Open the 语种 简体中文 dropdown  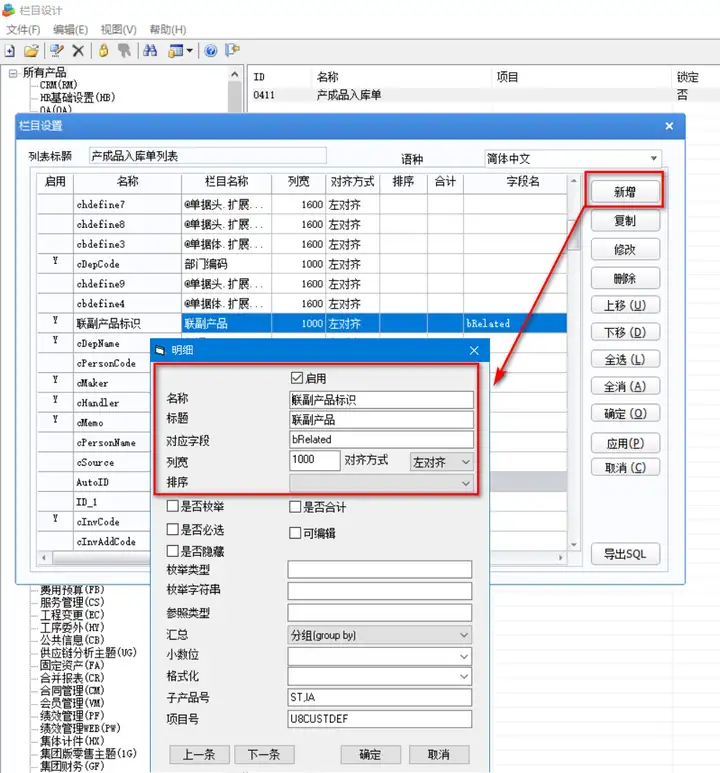573,159
